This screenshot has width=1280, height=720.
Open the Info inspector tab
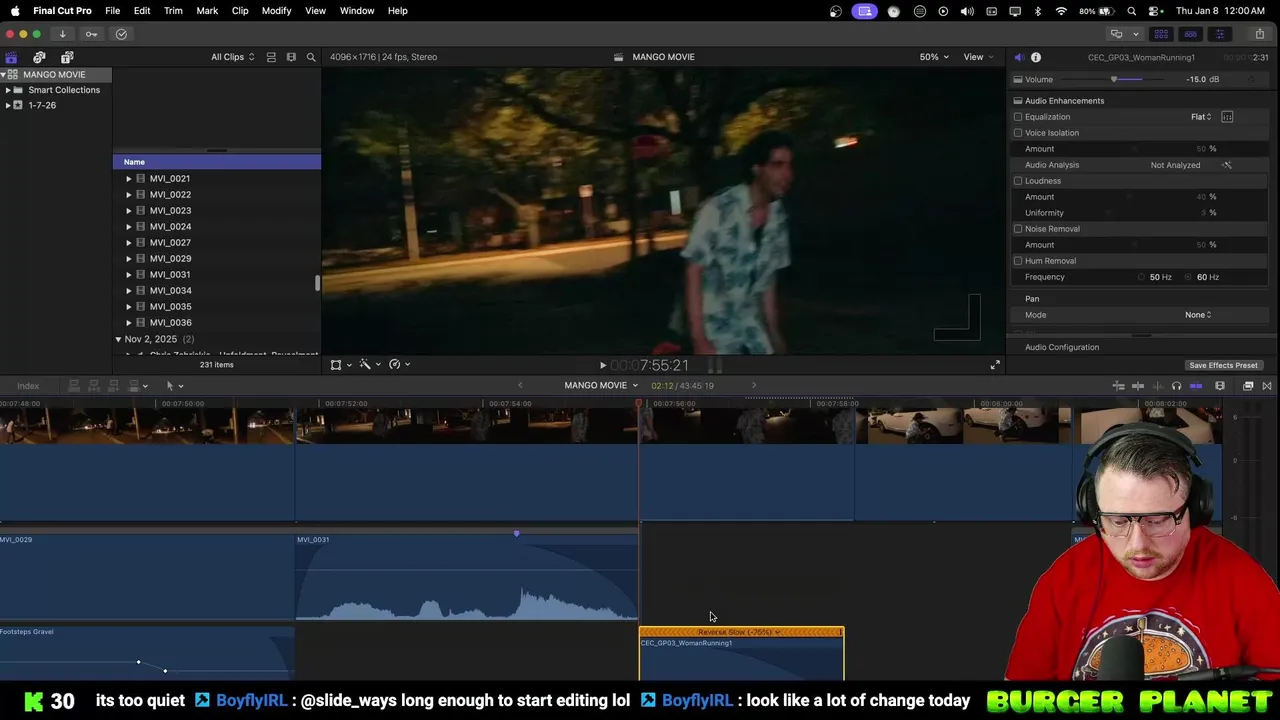[x=1036, y=57]
